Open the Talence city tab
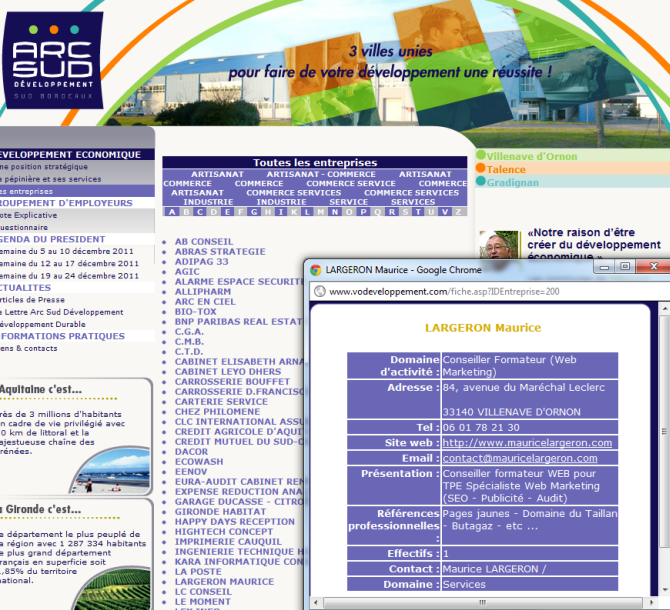Viewport: 670px width, 610px height. point(506,170)
